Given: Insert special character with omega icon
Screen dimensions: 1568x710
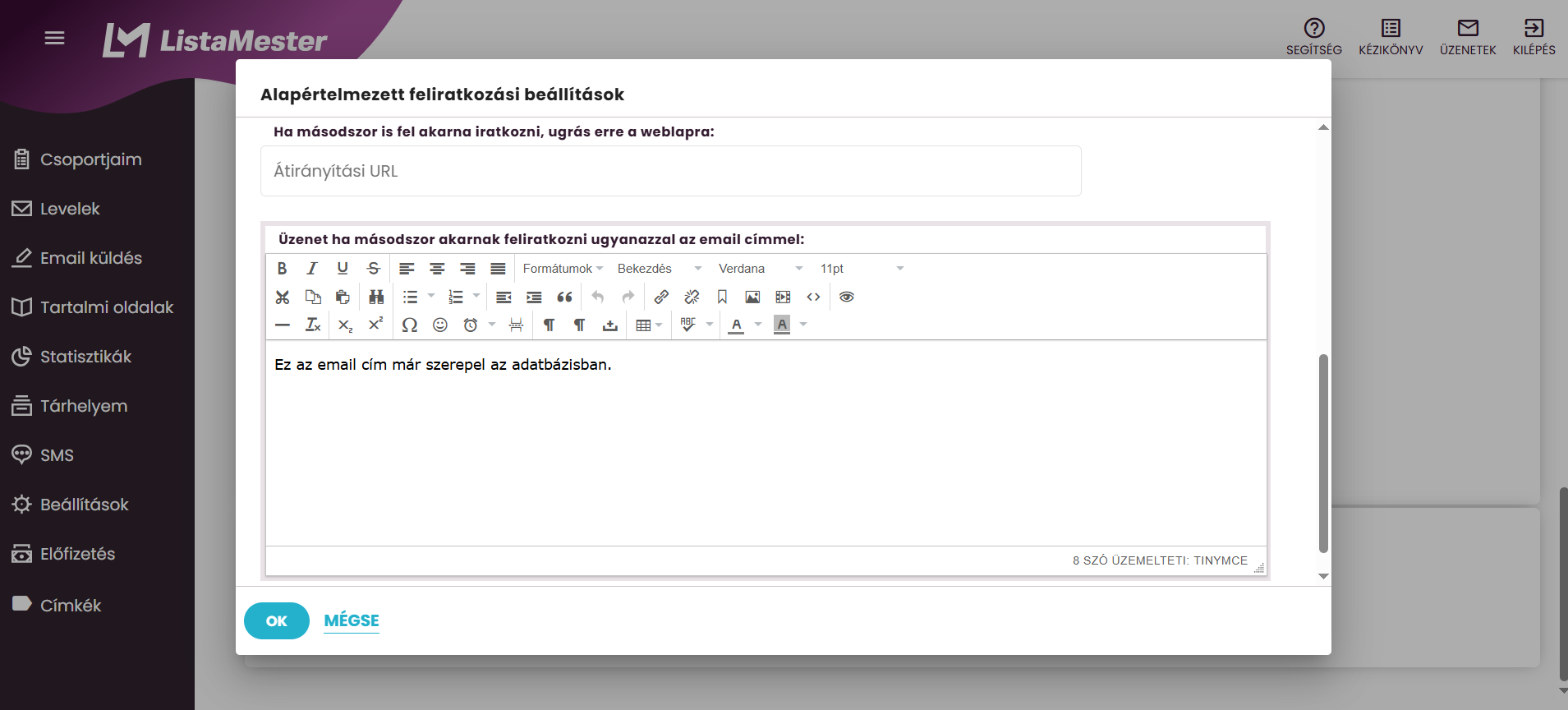Looking at the screenshot, I should pyautogui.click(x=410, y=325).
